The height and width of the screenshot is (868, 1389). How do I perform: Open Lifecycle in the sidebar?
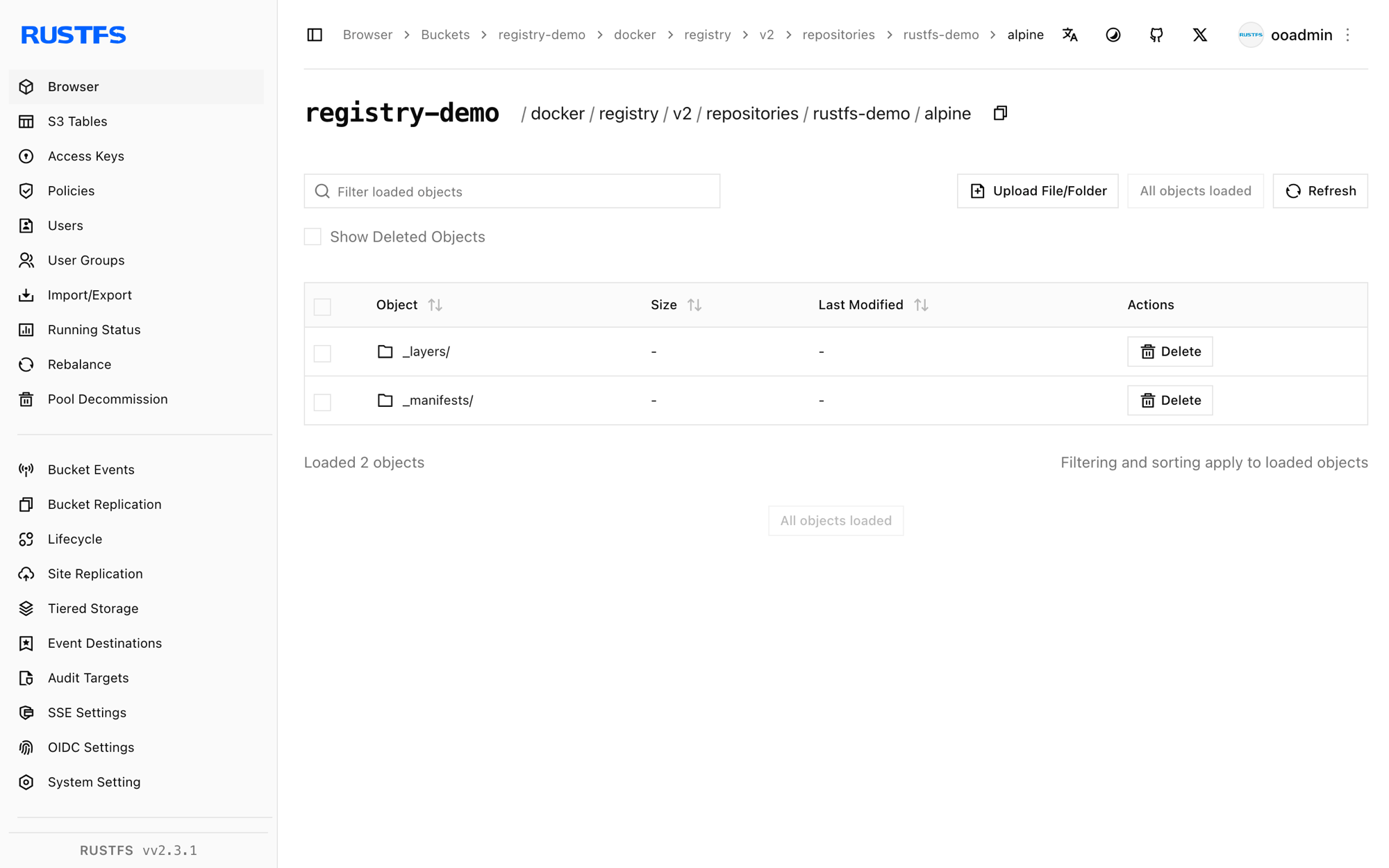pyautogui.click(x=136, y=540)
